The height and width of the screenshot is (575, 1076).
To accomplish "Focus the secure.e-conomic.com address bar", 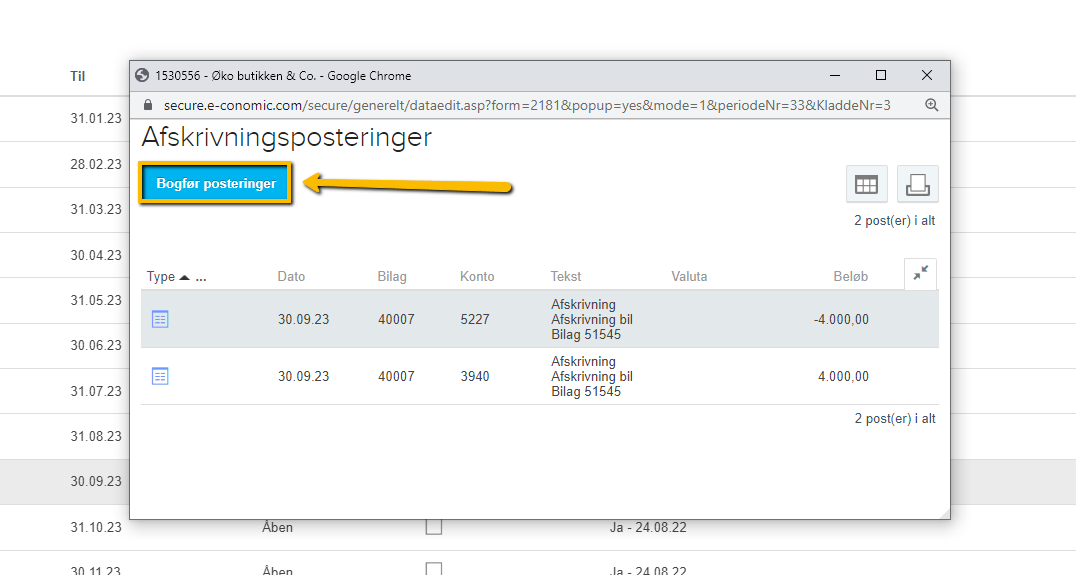I will [x=520, y=105].
